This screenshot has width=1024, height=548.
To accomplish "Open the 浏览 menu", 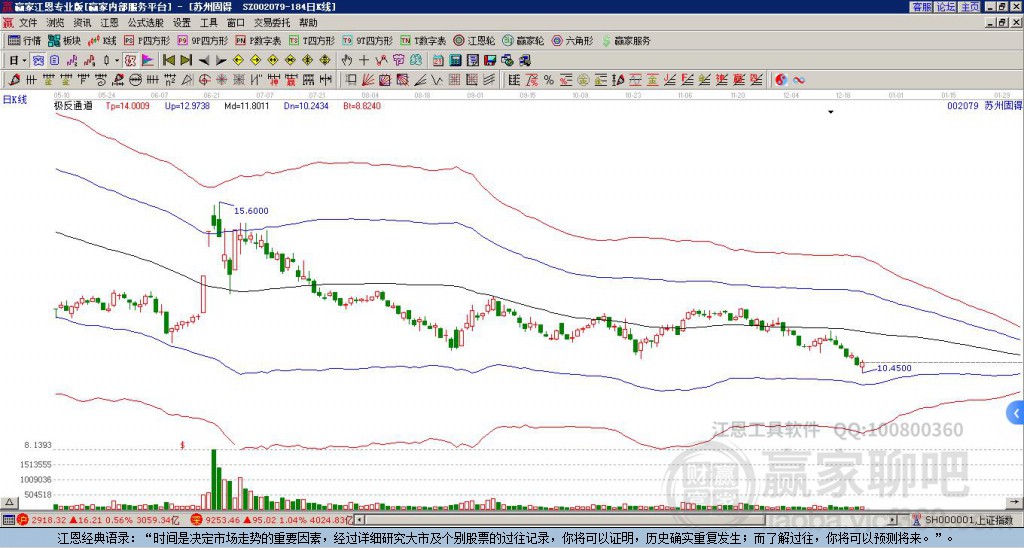I will 55,23.
